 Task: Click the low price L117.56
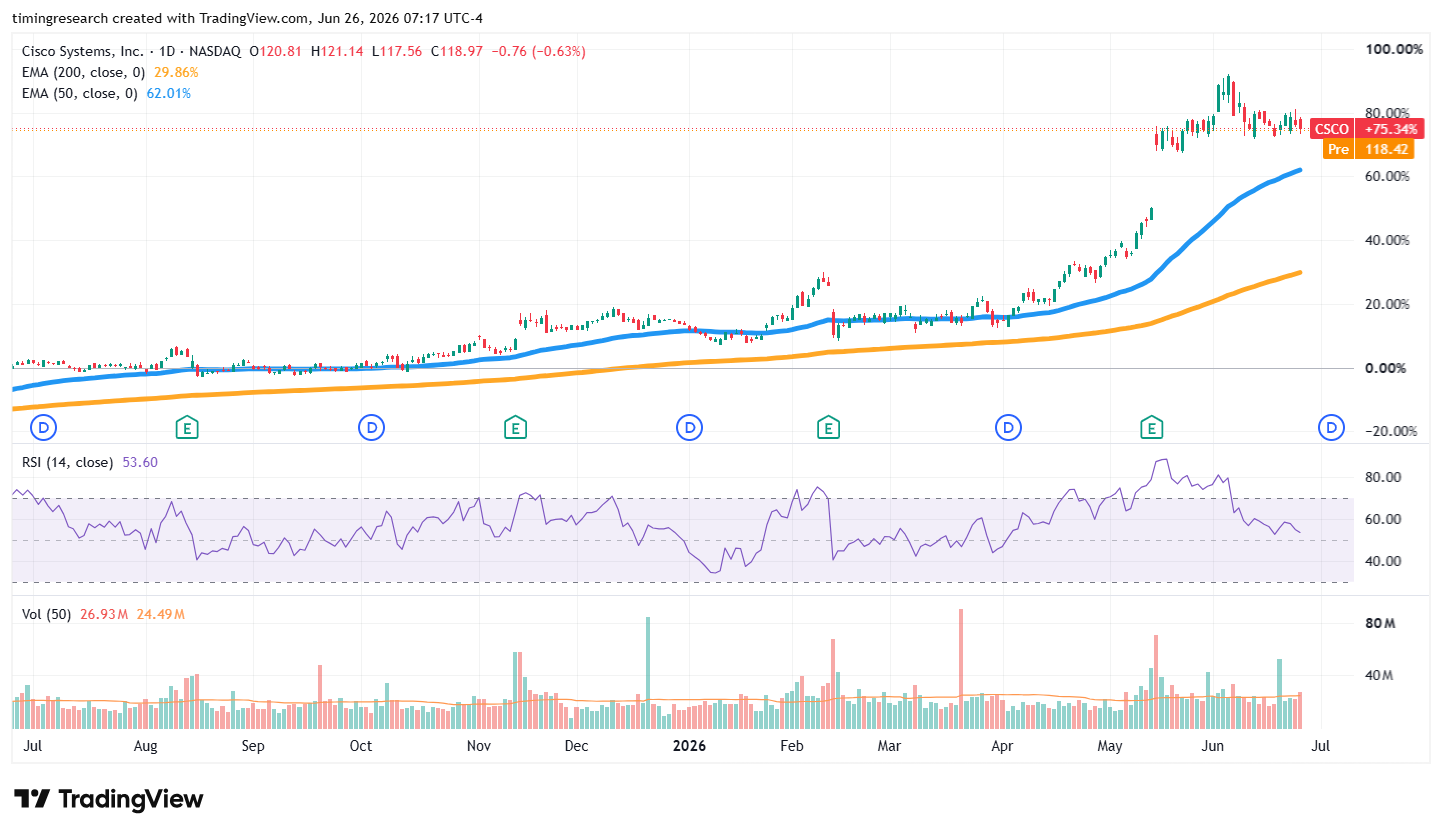(397, 51)
